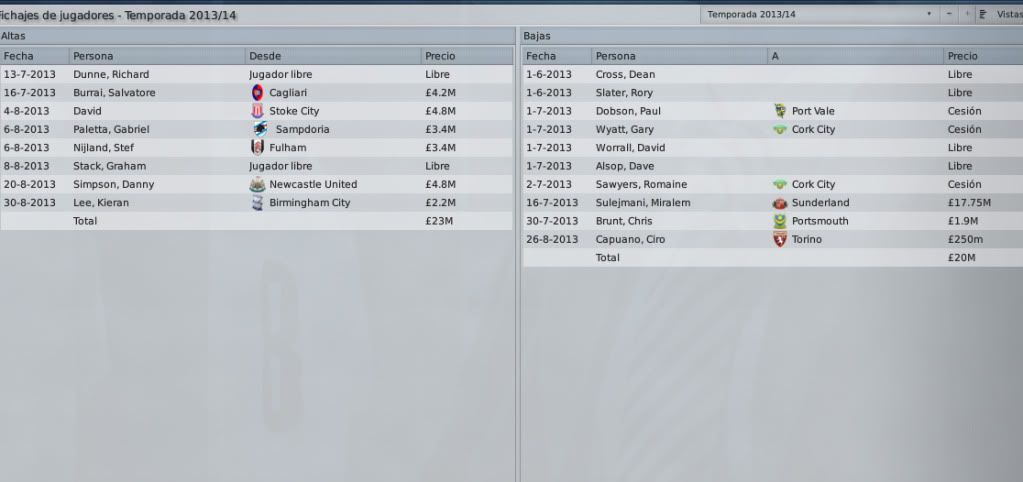
Task: Open player Wyatt, Gary
Action: (624, 129)
